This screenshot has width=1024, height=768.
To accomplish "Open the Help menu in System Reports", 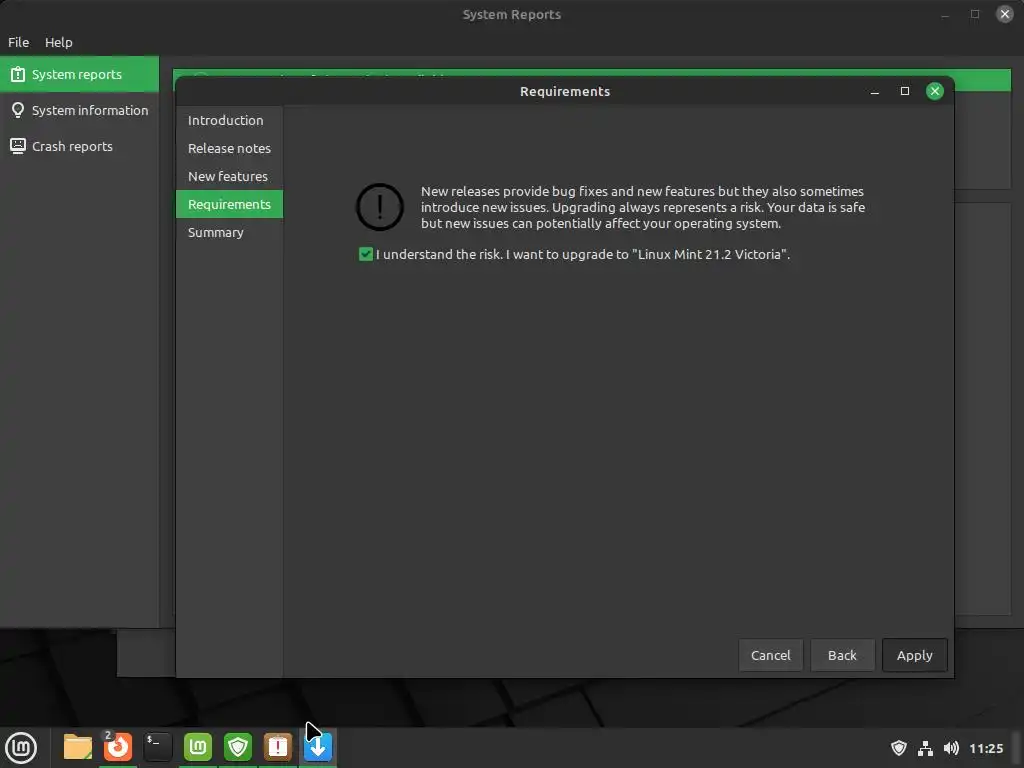I will tap(59, 42).
